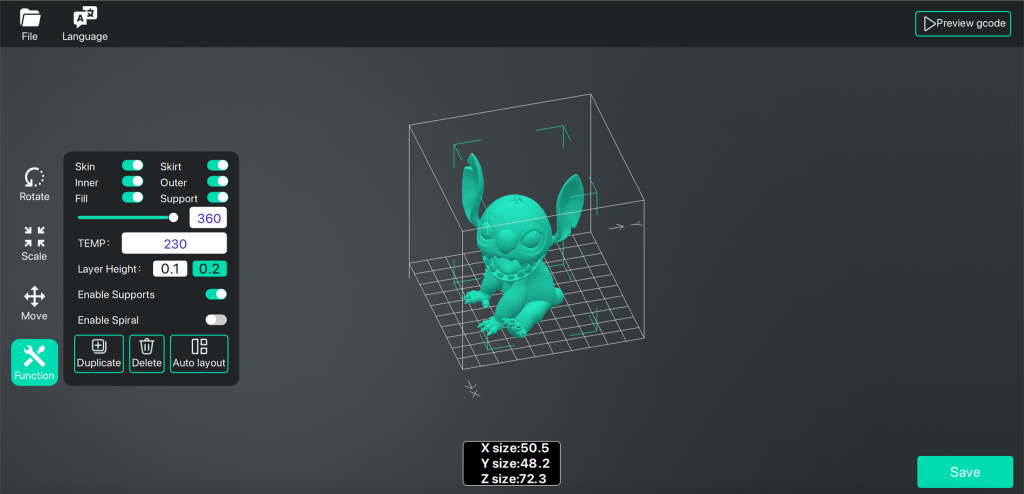The image size is (1024, 494).
Task: Toggle the Skin visibility switch
Action: 132,166
